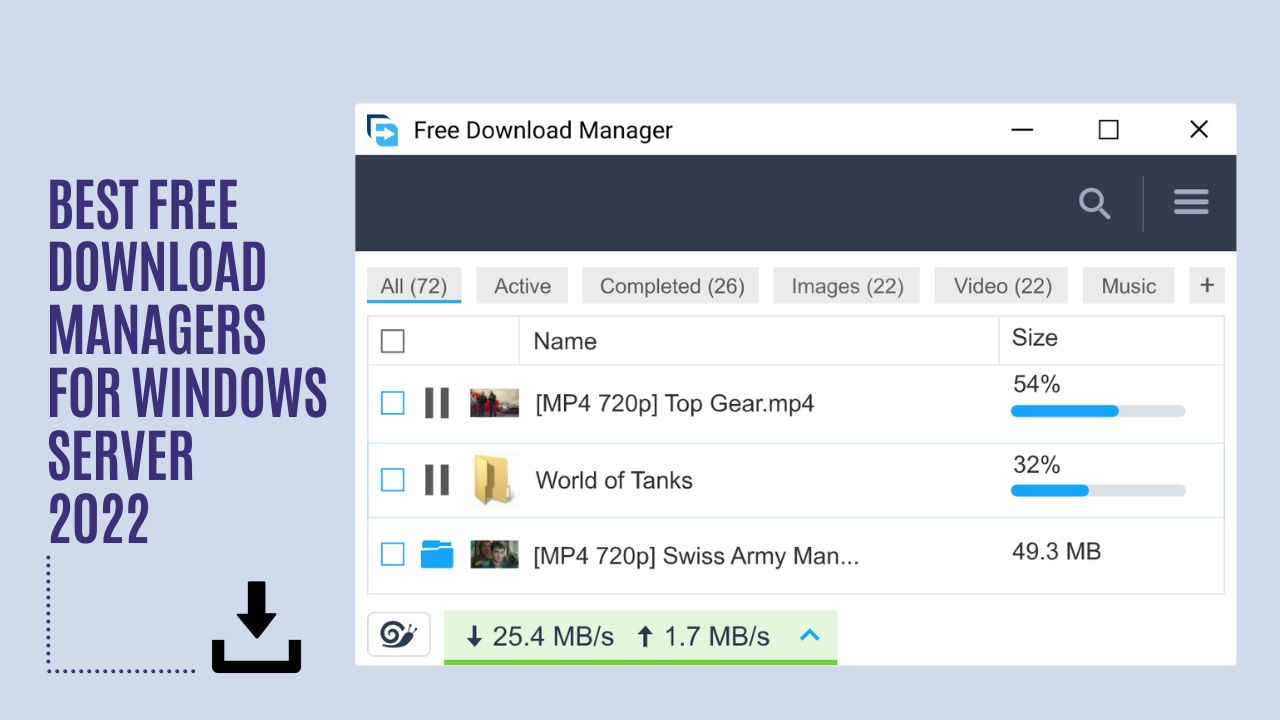Click the snail speed-limit icon
The height and width of the screenshot is (720, 1280).
click(398, 636)
